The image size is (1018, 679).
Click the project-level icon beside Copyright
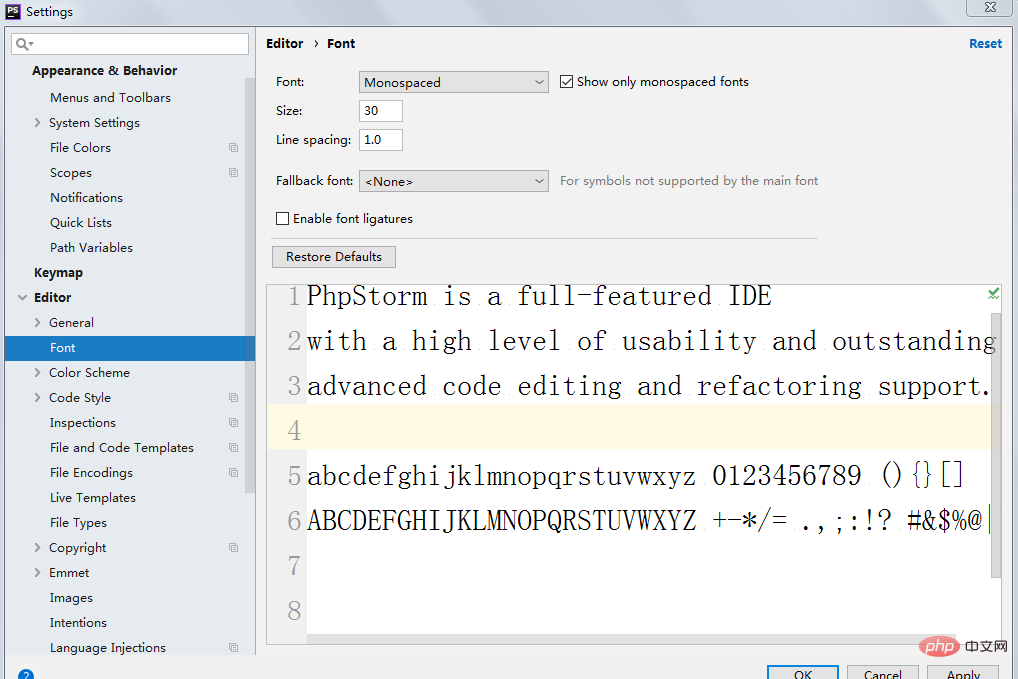(x=233, y=547)
